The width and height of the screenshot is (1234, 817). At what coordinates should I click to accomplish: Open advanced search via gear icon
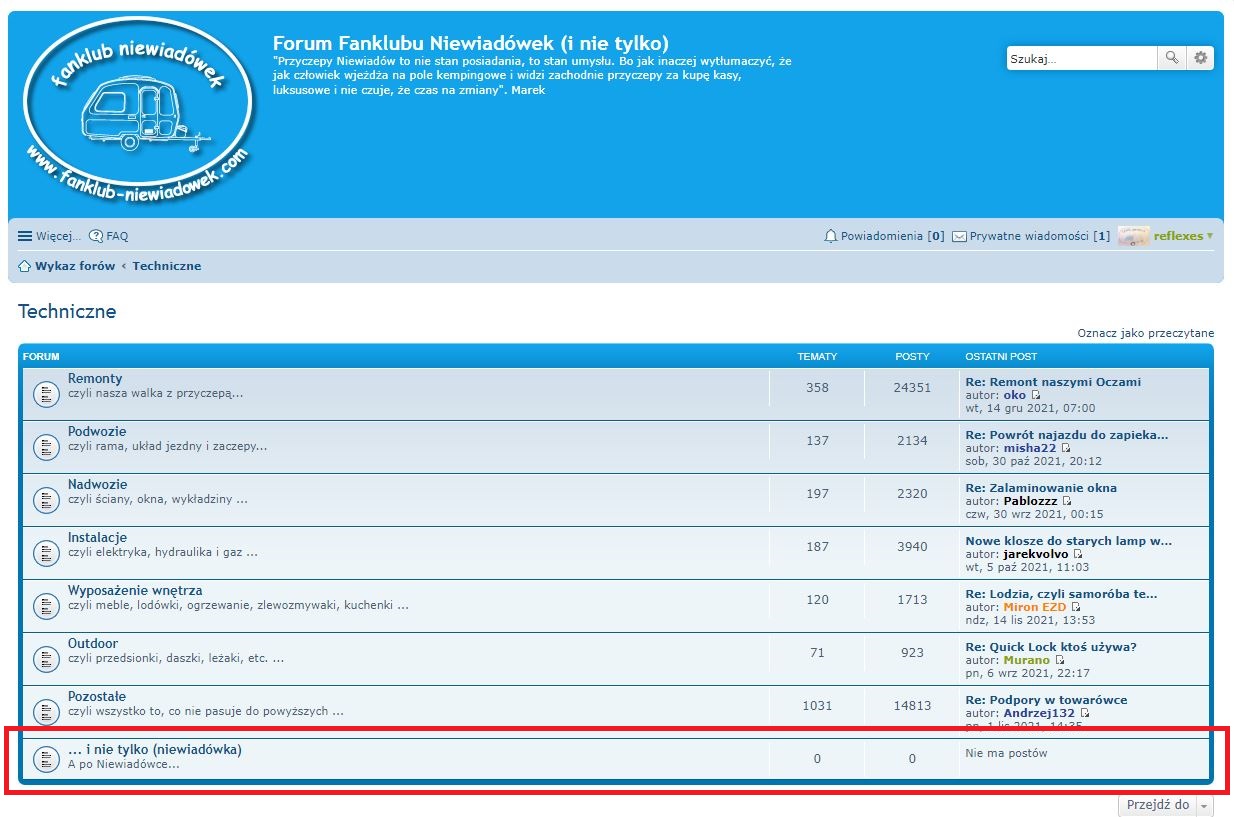pos(1200,59)
